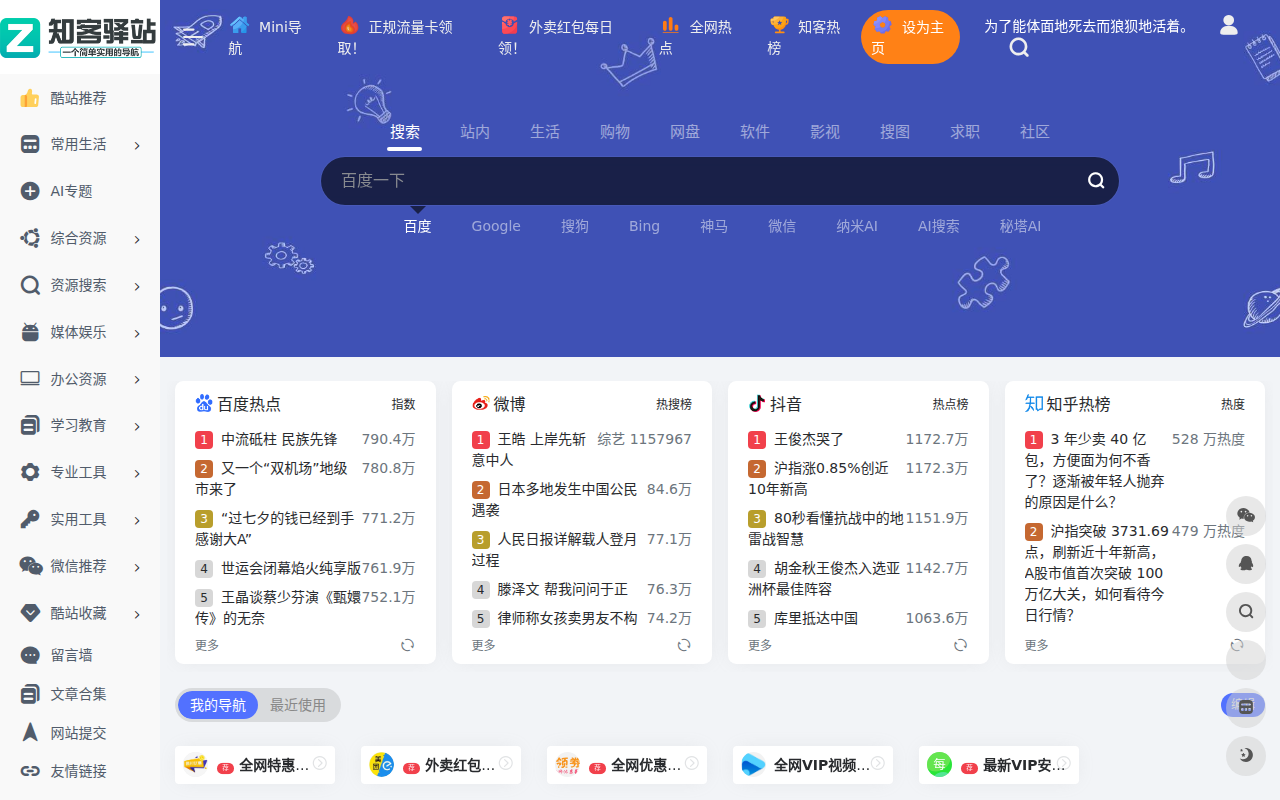Expand the 学习教育 sidebar chevron

(137, 426)
